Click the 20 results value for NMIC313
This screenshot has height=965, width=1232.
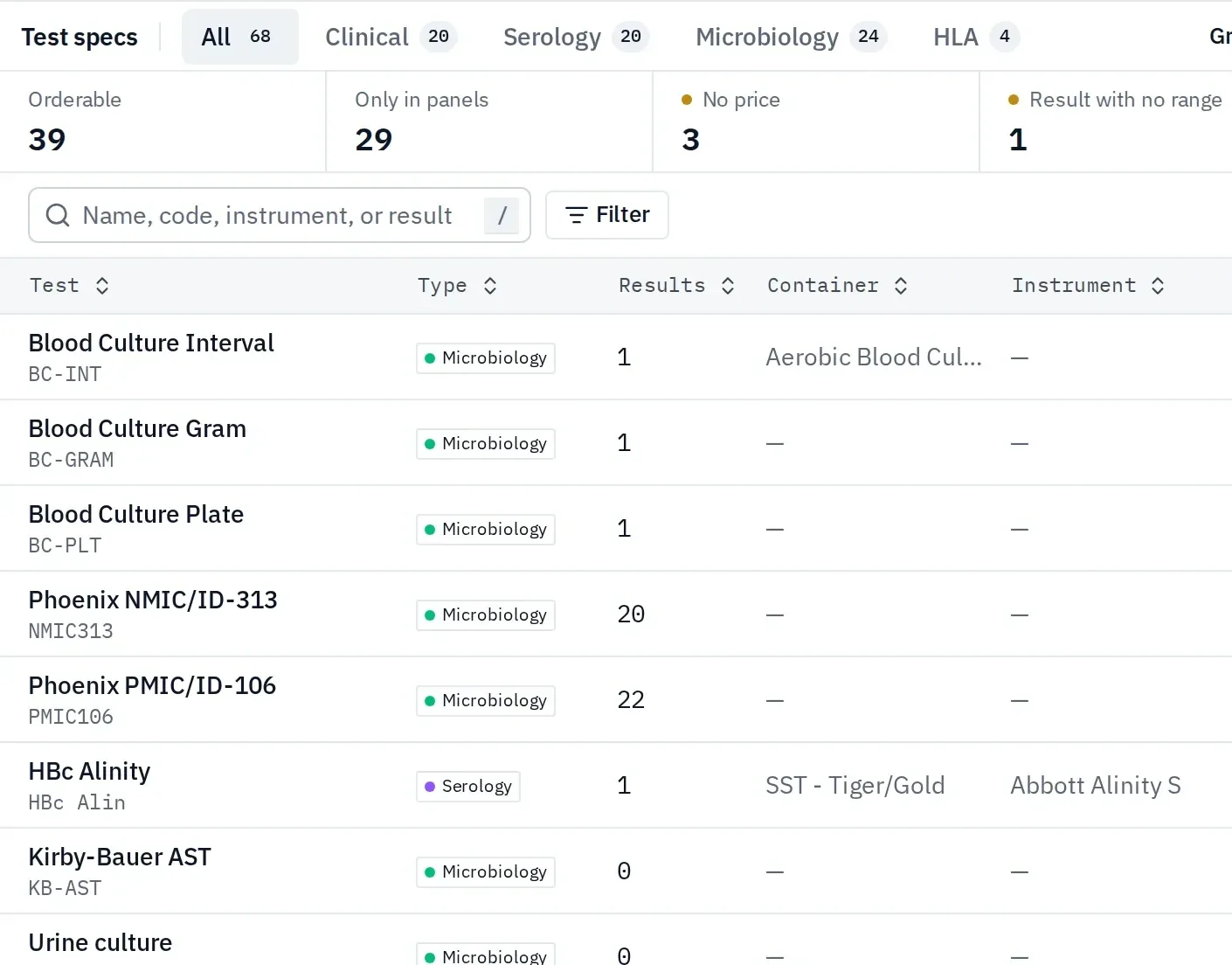(x=631, y=614)
